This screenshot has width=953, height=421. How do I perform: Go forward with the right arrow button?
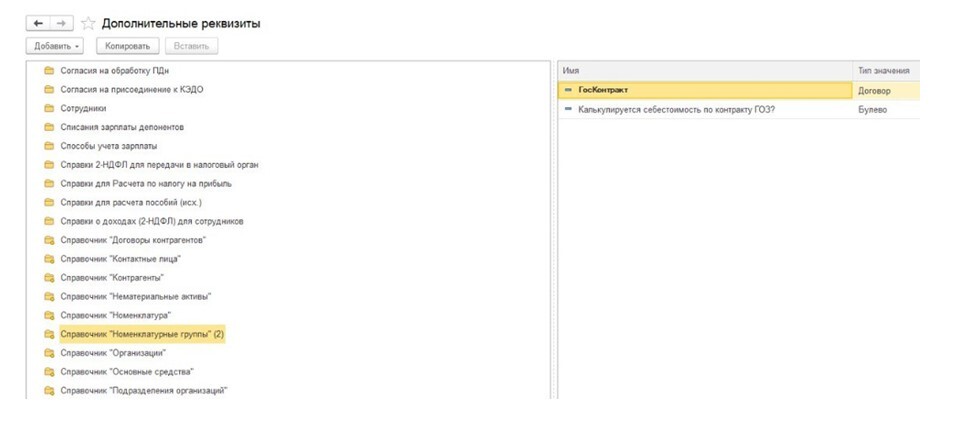click(61, 23)
